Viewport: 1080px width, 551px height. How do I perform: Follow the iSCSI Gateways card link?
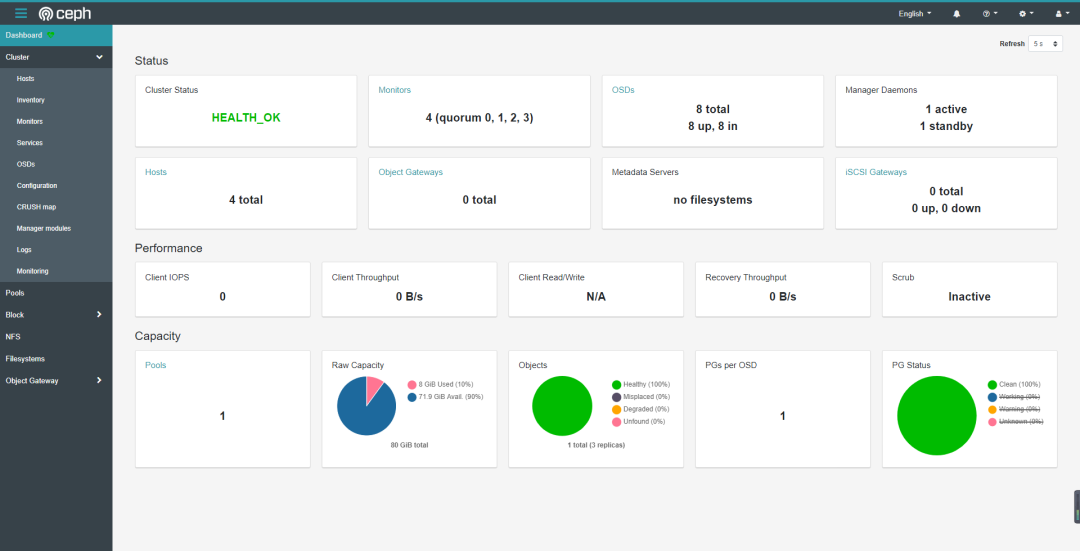pos(876,172)
